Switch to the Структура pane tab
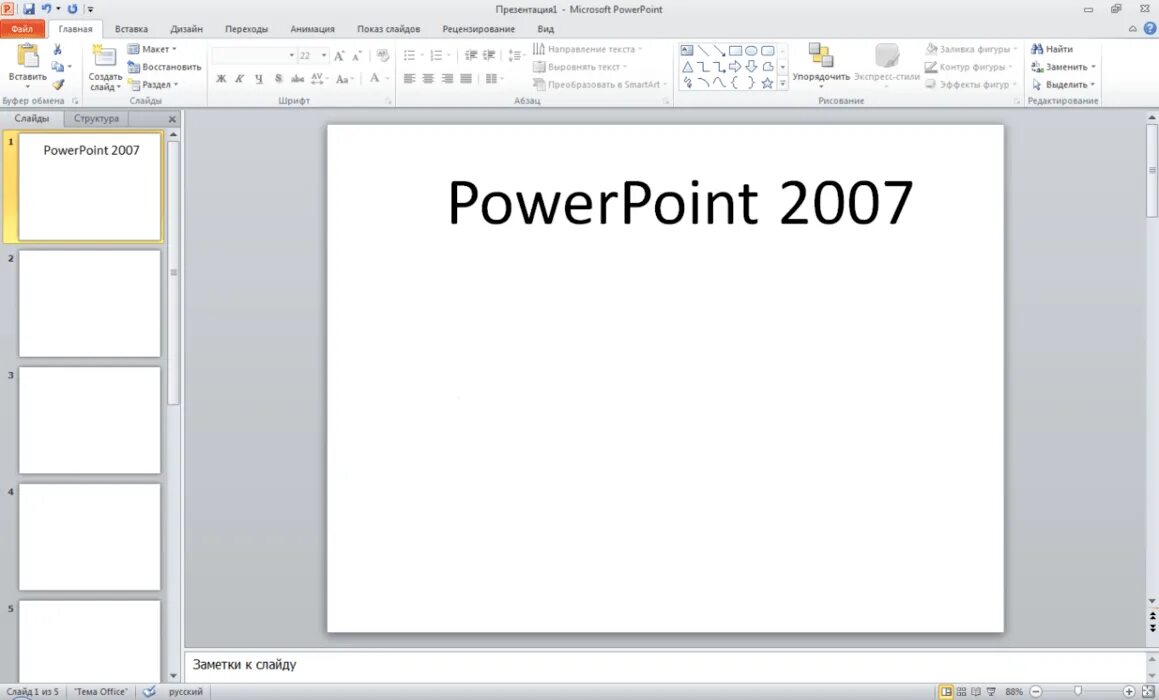The height and width of the screenshot is (700, 1159). (96, 118)
